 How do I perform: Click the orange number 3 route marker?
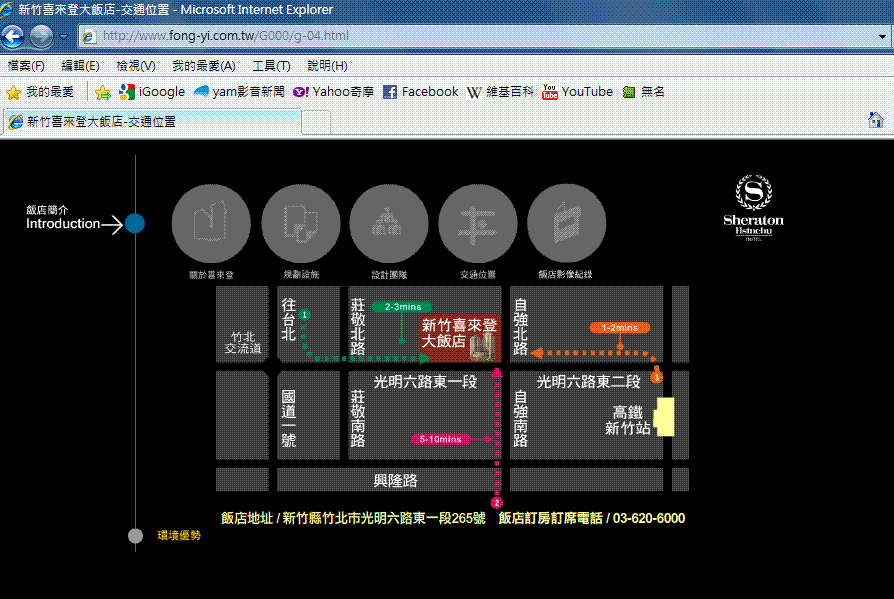point(656,377)
